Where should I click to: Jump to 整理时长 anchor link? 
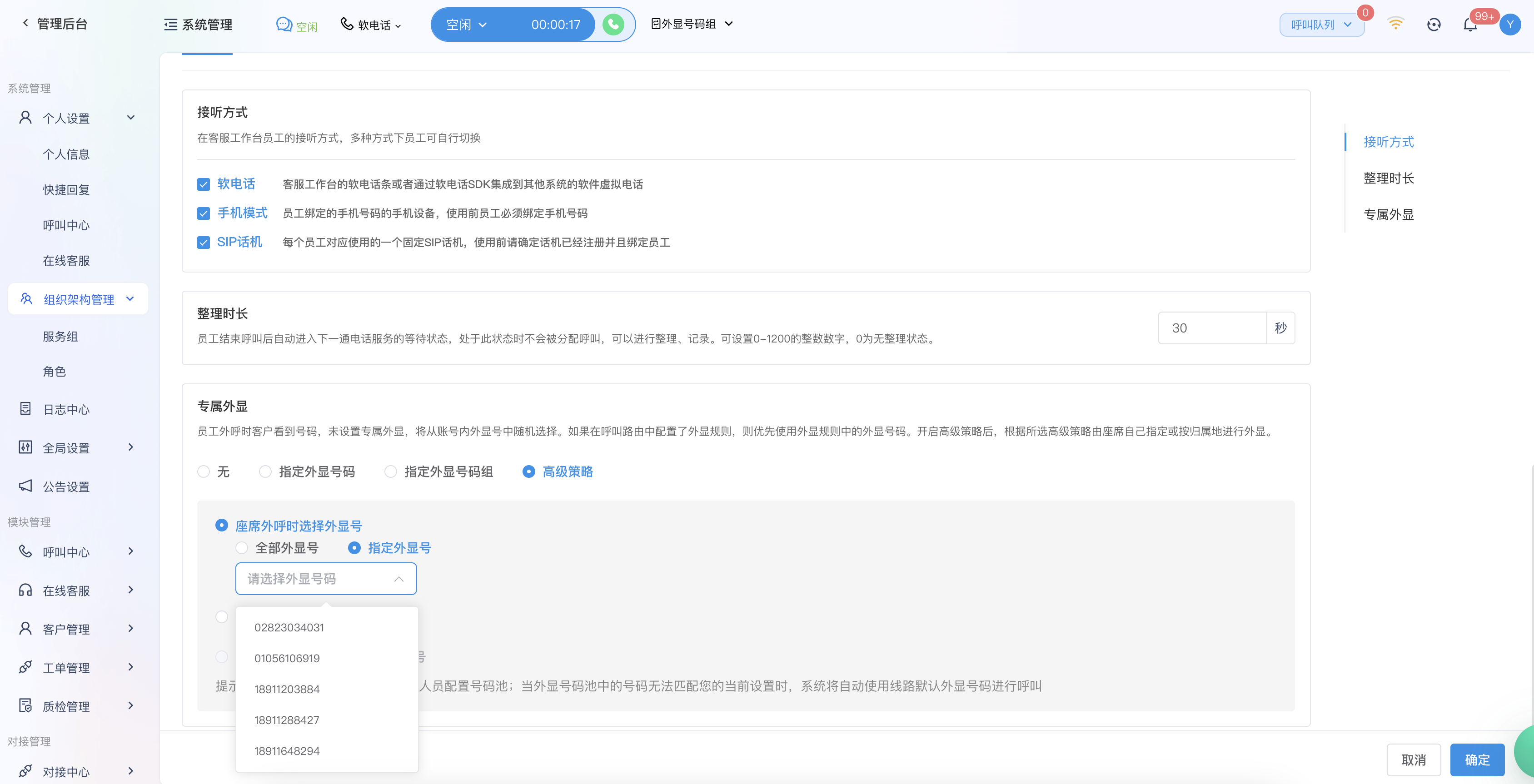(x=1388, y=178)
